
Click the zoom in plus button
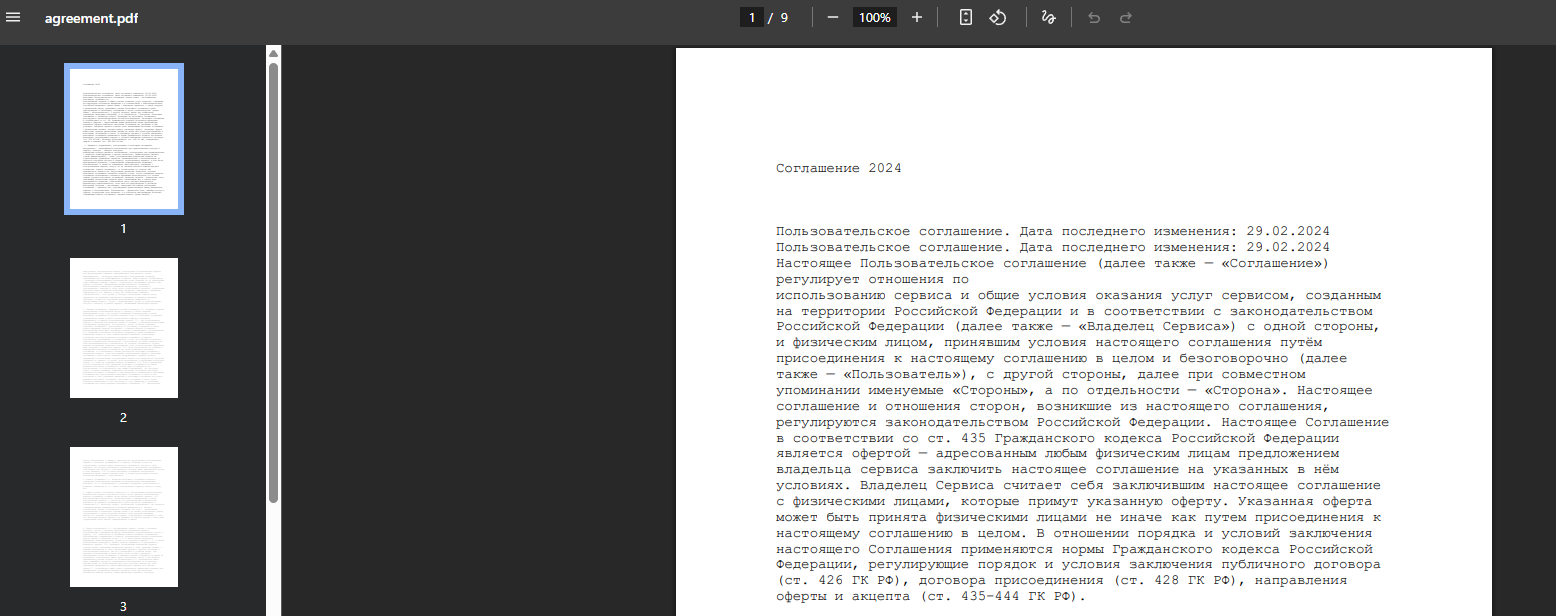916,18
